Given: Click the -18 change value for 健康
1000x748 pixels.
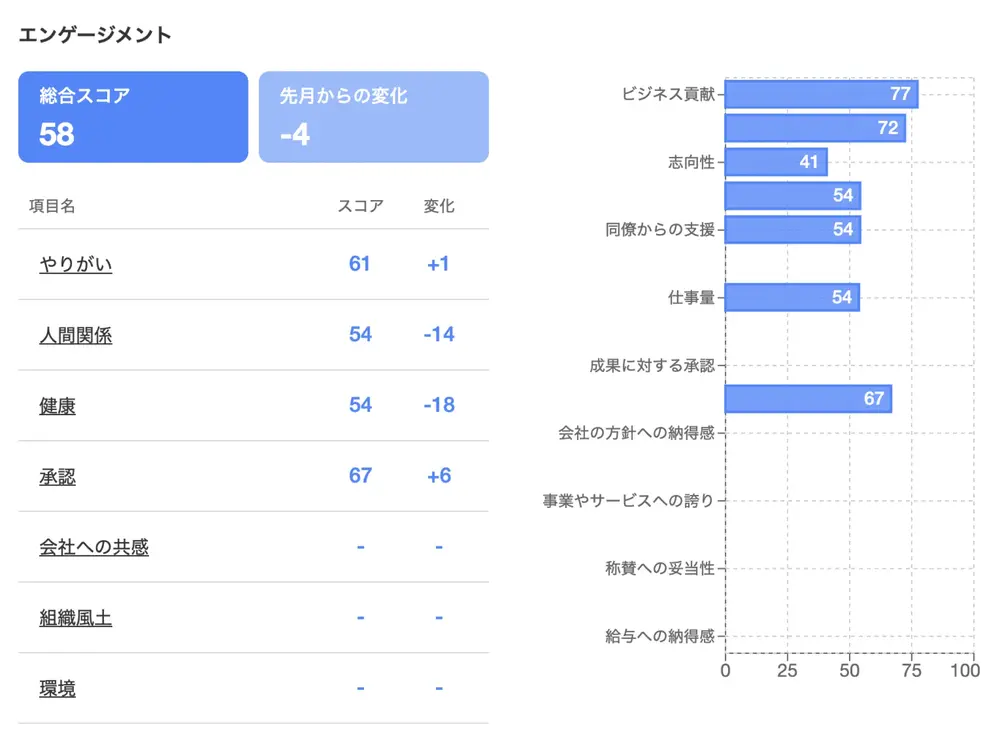Looking at the screenshot, I should 439,406.
